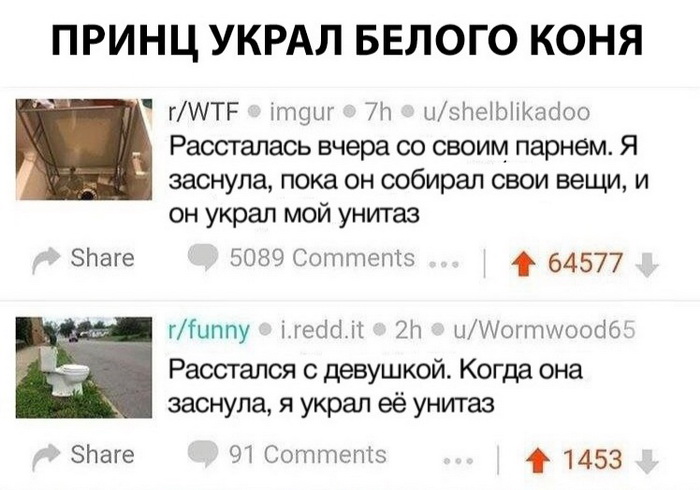Open the missing toilet bathroom thumbnail
The width and height of the screenshot is (700, 490).
(83, 149)
